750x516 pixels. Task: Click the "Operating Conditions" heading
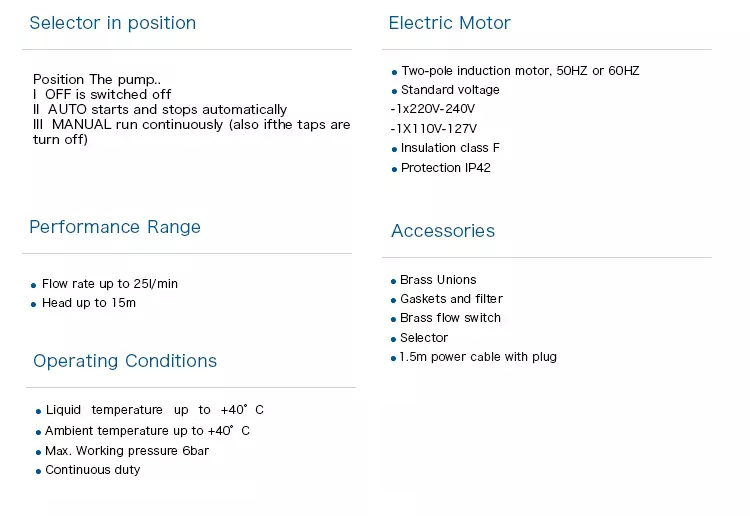(125, 361)
